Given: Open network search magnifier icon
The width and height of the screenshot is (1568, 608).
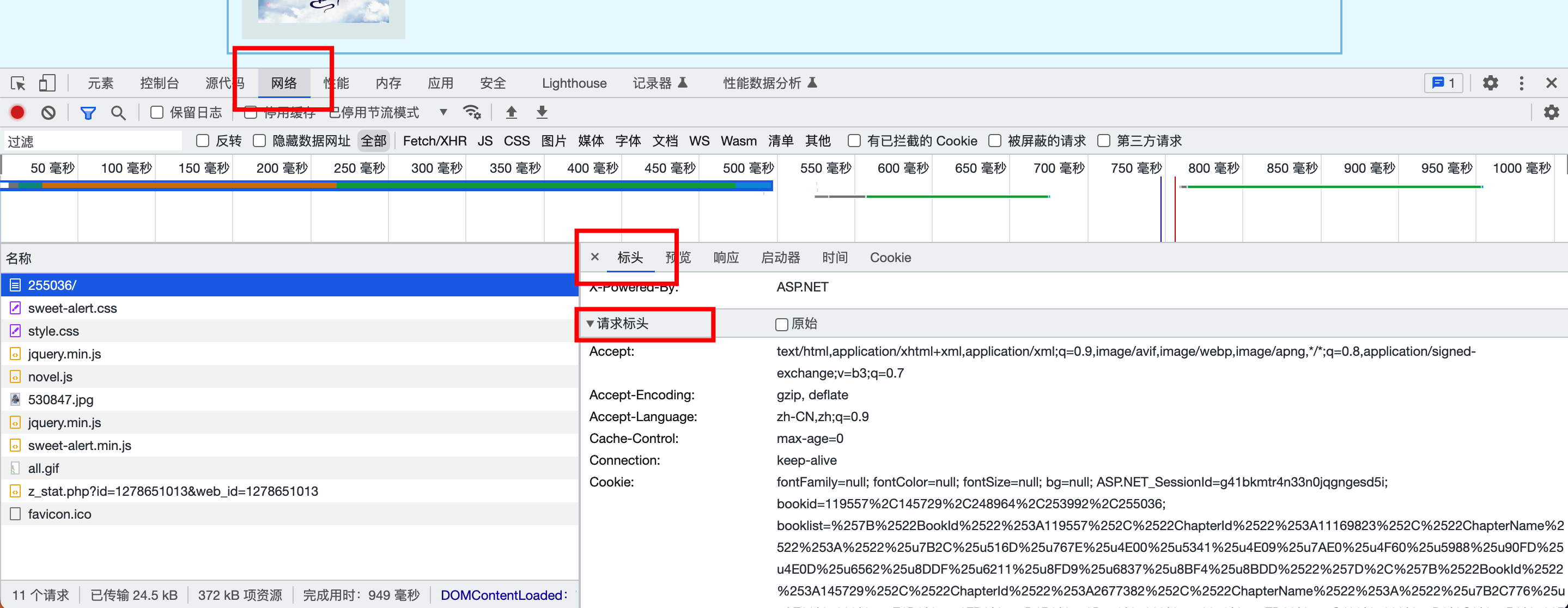Looking at the screenshot, I should [x=118, y=113].
